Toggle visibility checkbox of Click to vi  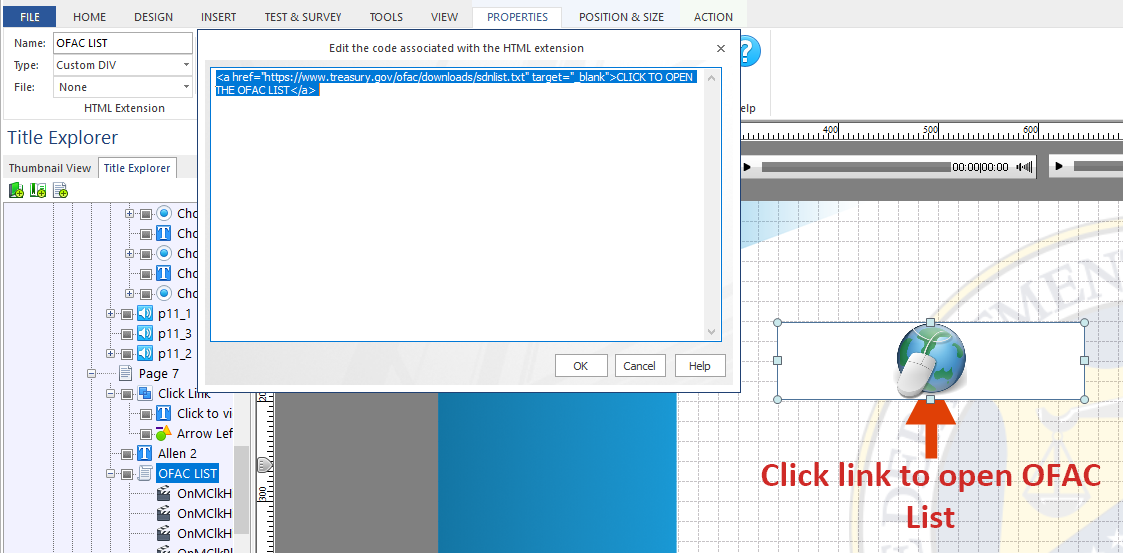[145, 414]
